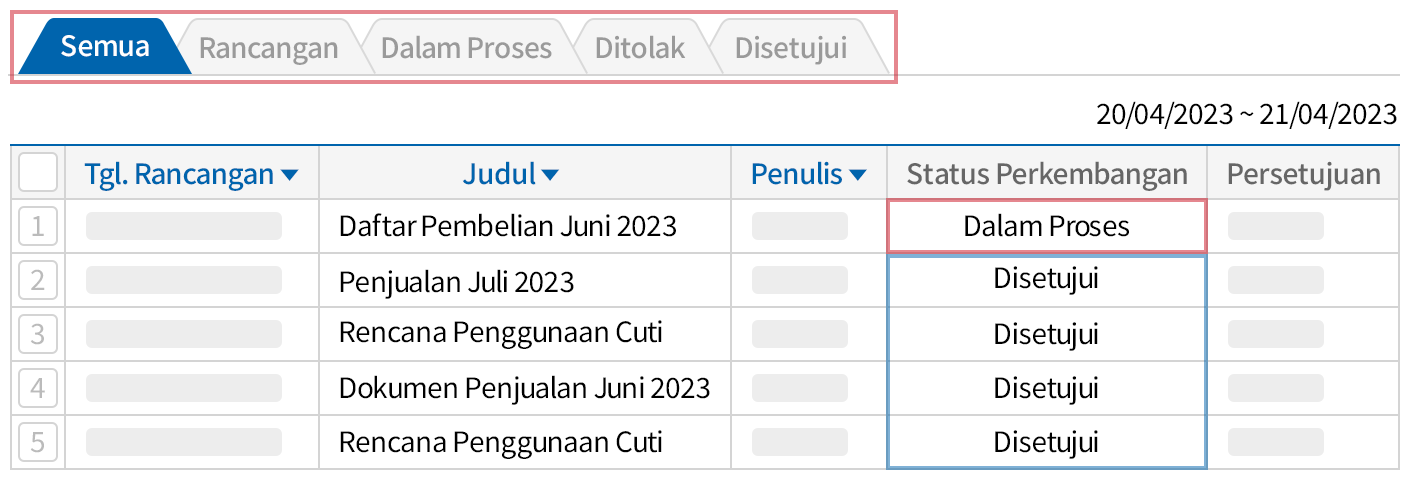
Task: Show the Ditolak tab
Action: [x=640, y=48]
